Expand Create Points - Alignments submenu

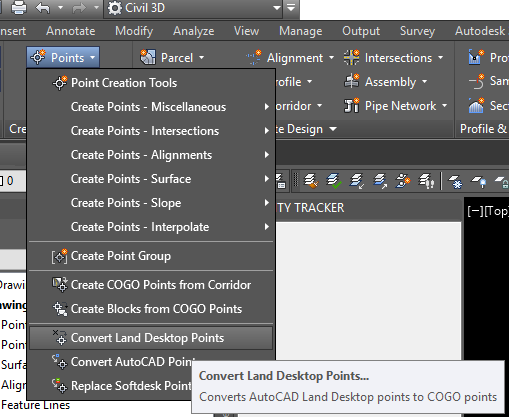click(x=151, y=155)
